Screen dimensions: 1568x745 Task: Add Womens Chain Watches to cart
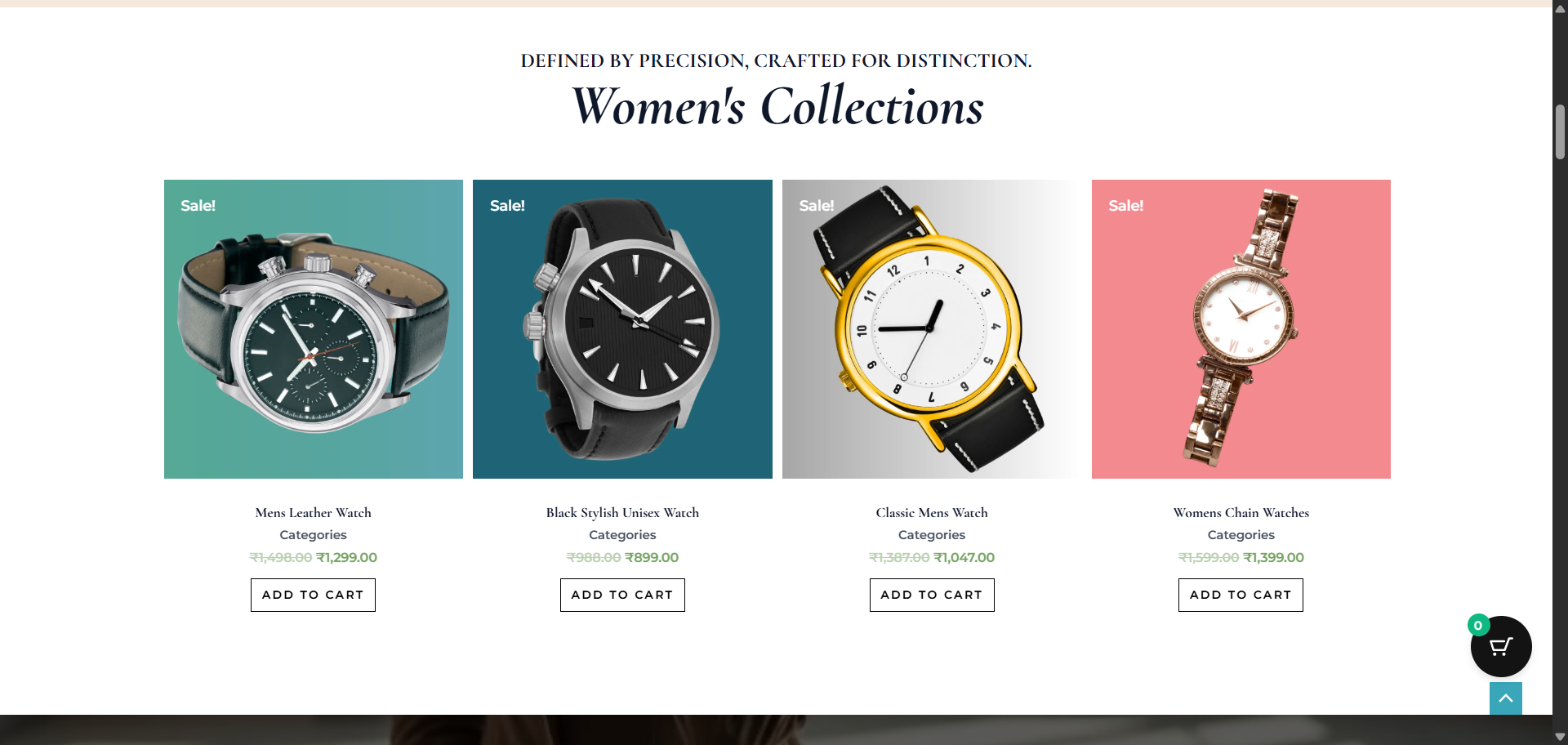(1241, 595)
